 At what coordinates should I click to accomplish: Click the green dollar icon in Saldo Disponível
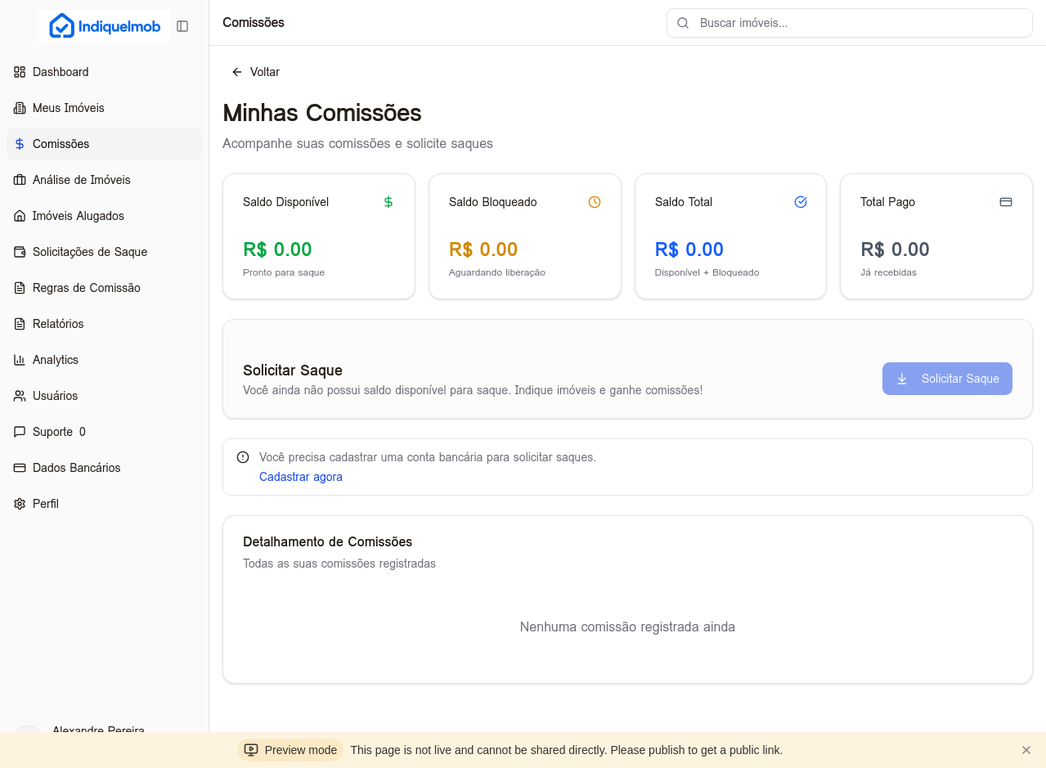click(388, 202)
